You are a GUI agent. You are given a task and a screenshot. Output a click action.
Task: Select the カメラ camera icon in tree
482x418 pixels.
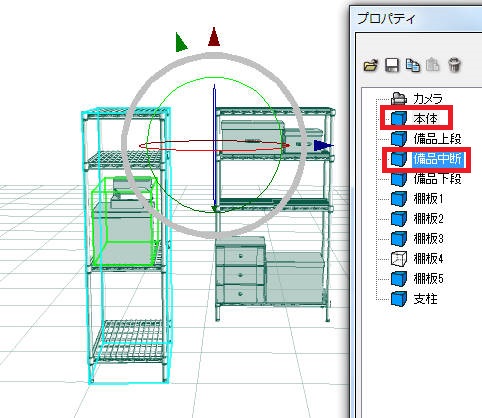tap(399, 98)
